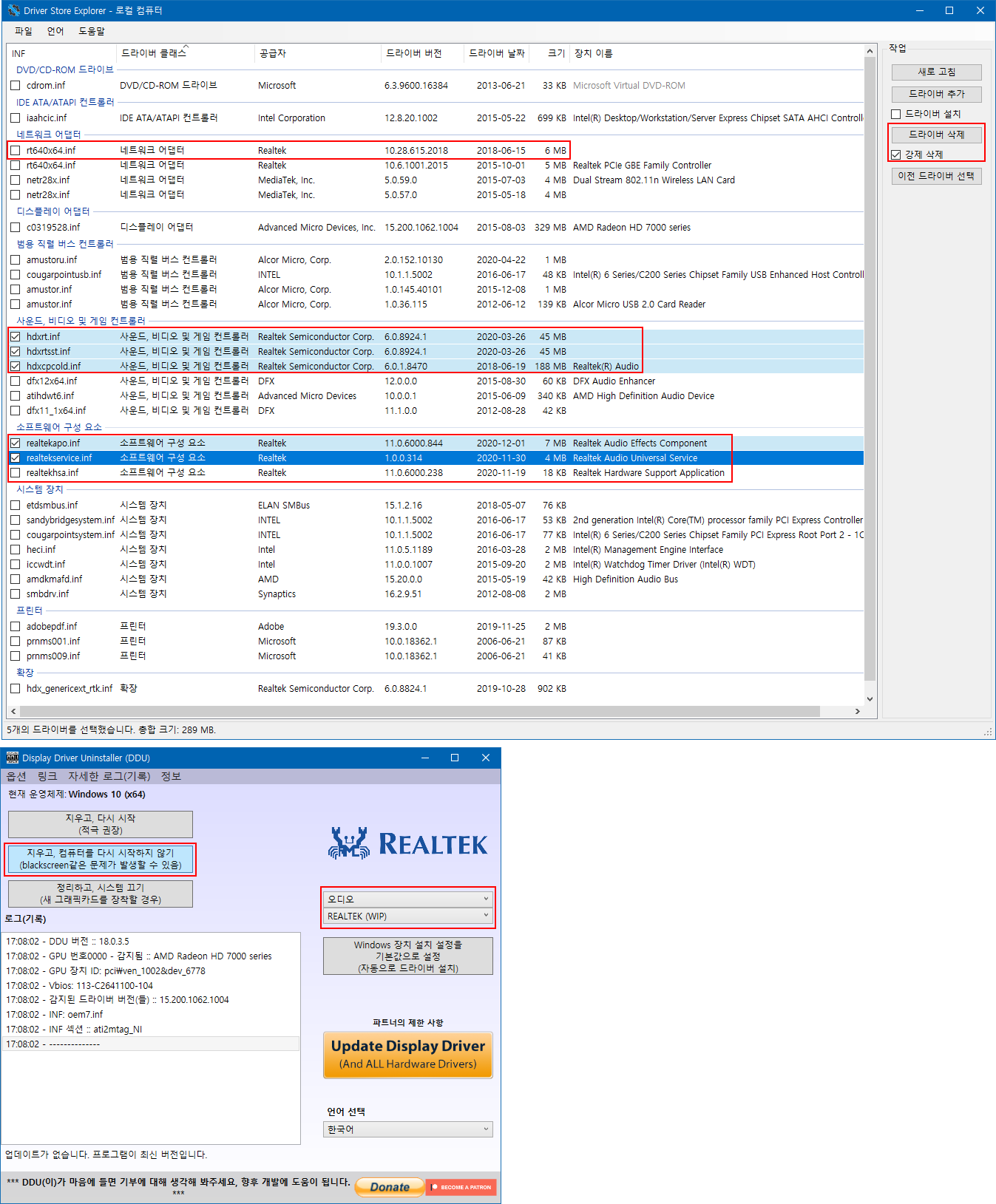Collapse the 네트워크 어댑터 group header
This screenshot has width=996, height=1204.
pos(49,135)
